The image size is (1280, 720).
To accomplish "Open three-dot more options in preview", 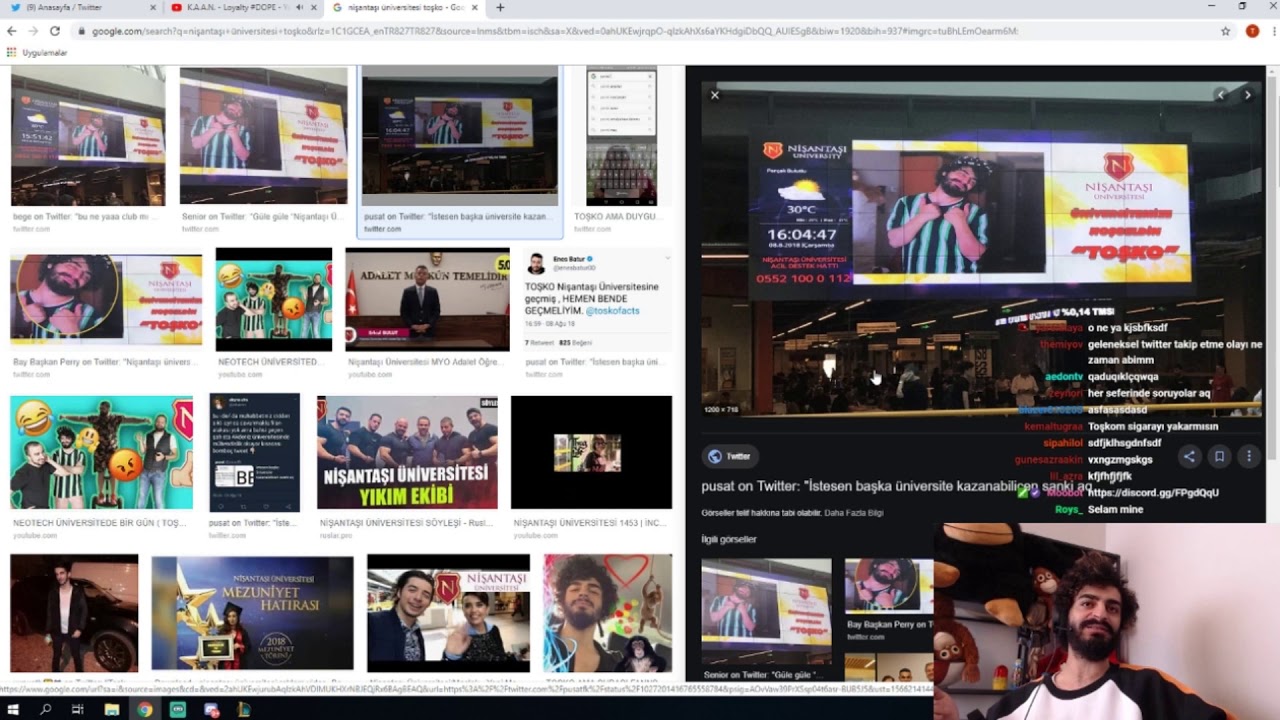I will [x=1248, y=456].
